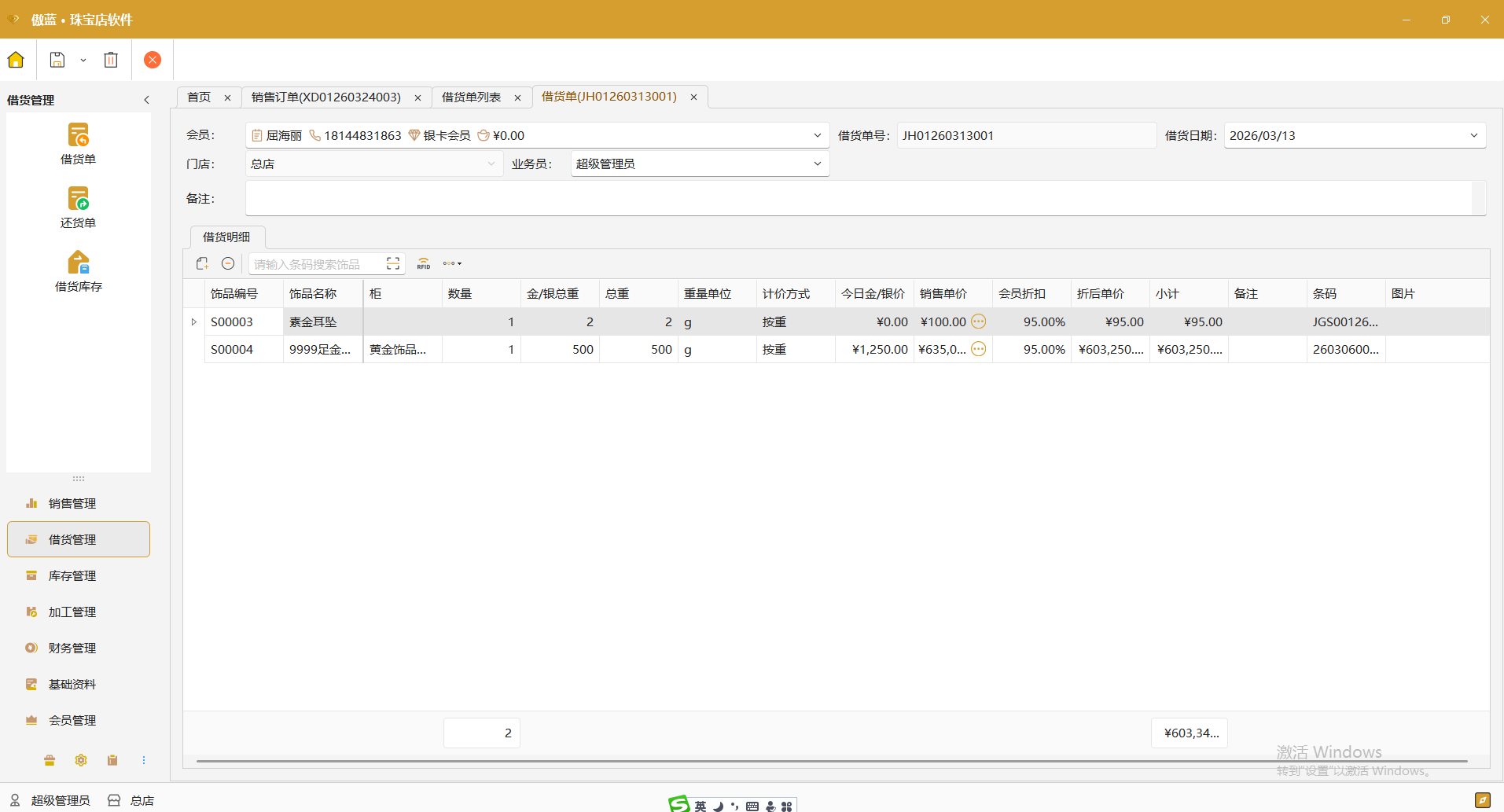Open the 业务员 salesperson dropdown
The height and width of the screenshot is (812, 1504).
point(818,164)
